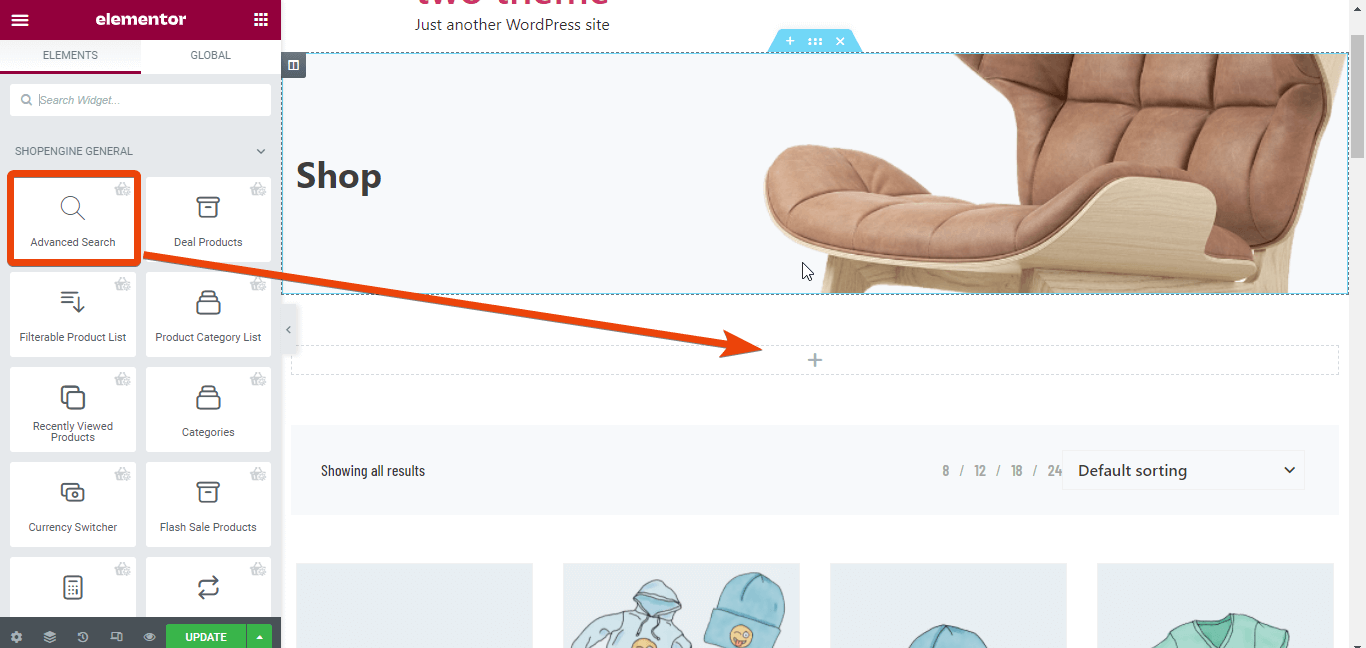Collapse the Elementor side panel
This screenshot has height=648, width=1366.
[288, 330]
